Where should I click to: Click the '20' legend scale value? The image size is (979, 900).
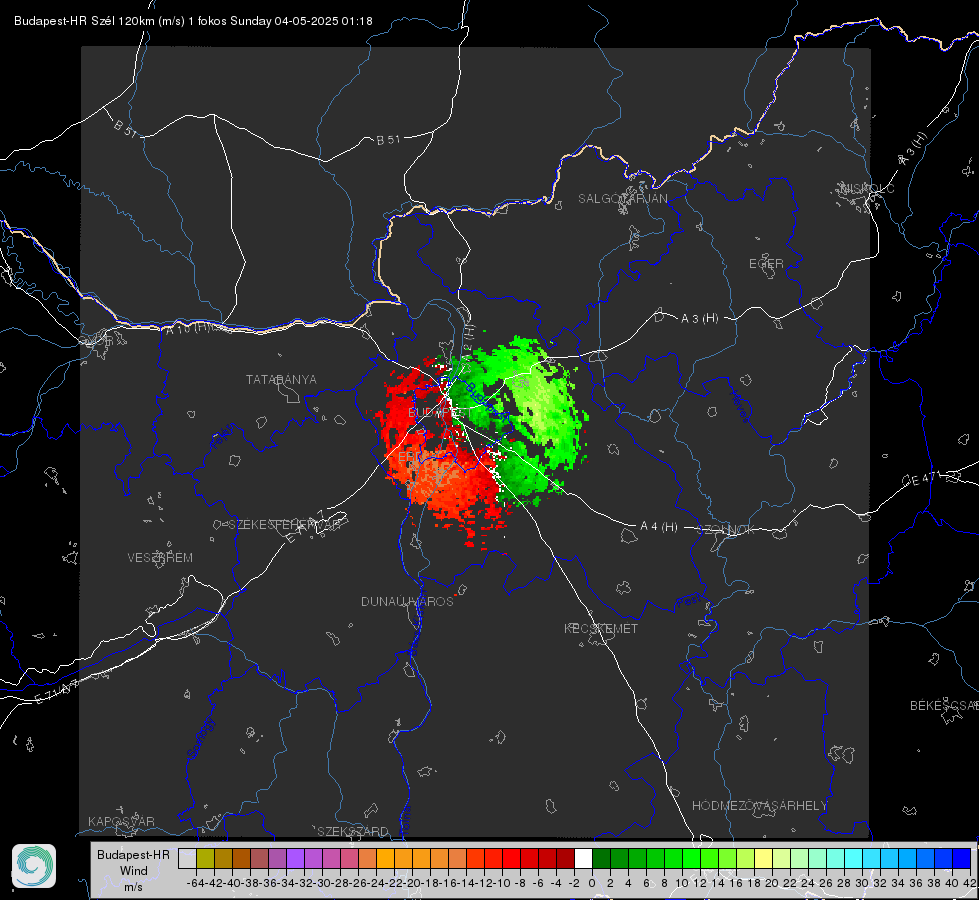point(772,883)
